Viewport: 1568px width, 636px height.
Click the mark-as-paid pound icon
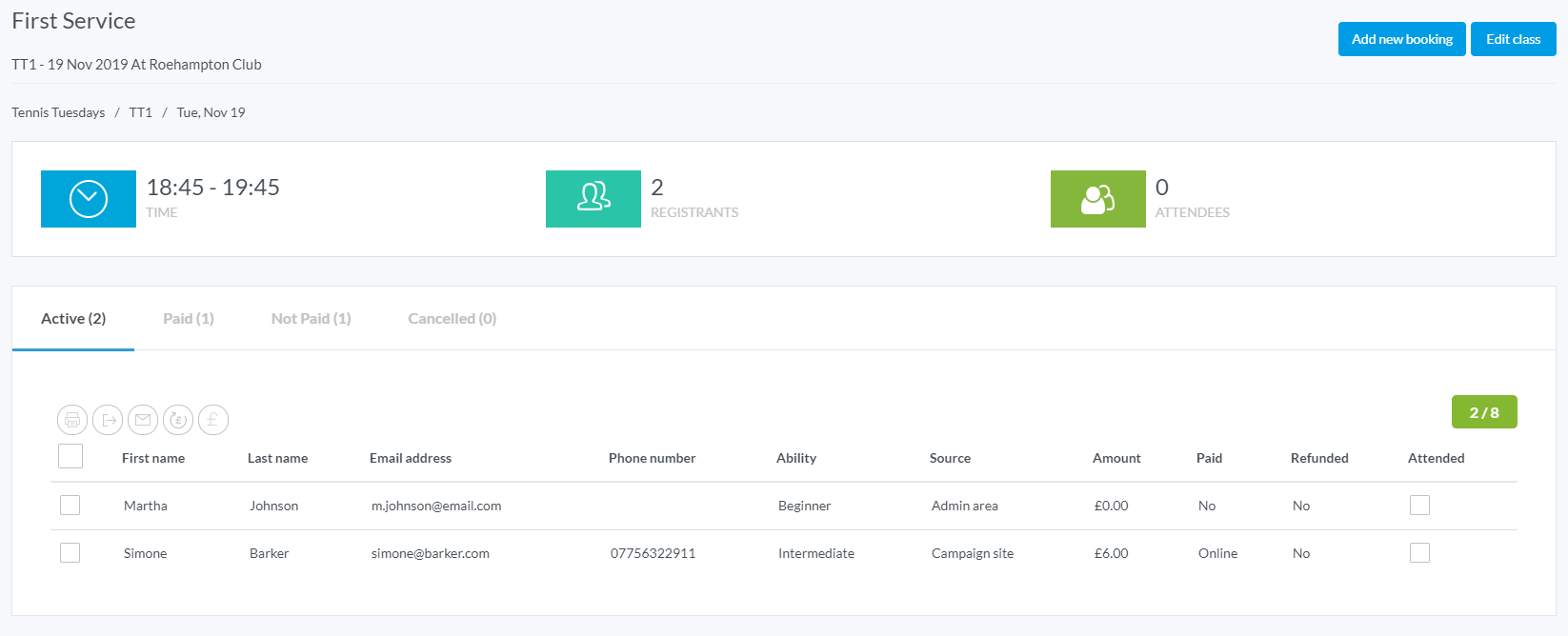pyautogui.click(x=213, y=420)
